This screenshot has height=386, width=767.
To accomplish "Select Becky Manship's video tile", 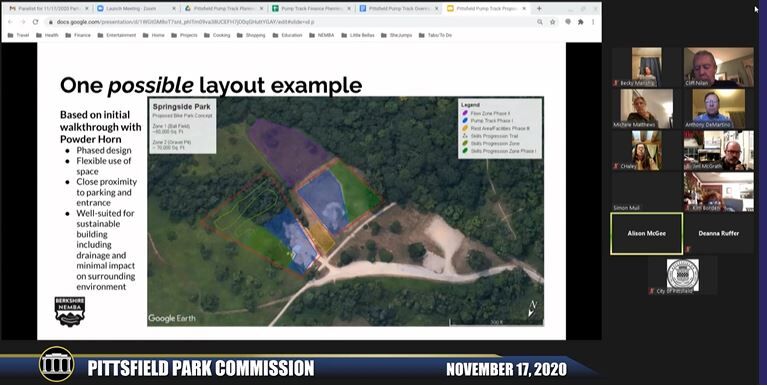I will 646,67.
